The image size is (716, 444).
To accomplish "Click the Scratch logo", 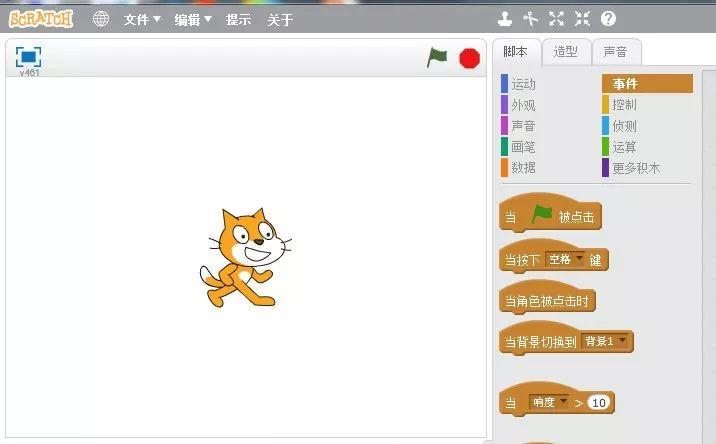I will click(x=41, y=19).
